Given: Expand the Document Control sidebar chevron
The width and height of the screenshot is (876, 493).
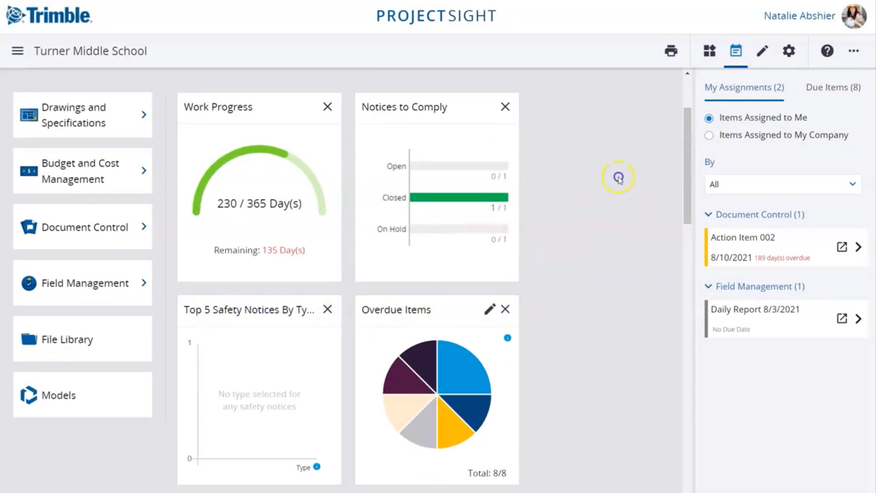Looking at the screenshot, I should pos(144,227).
